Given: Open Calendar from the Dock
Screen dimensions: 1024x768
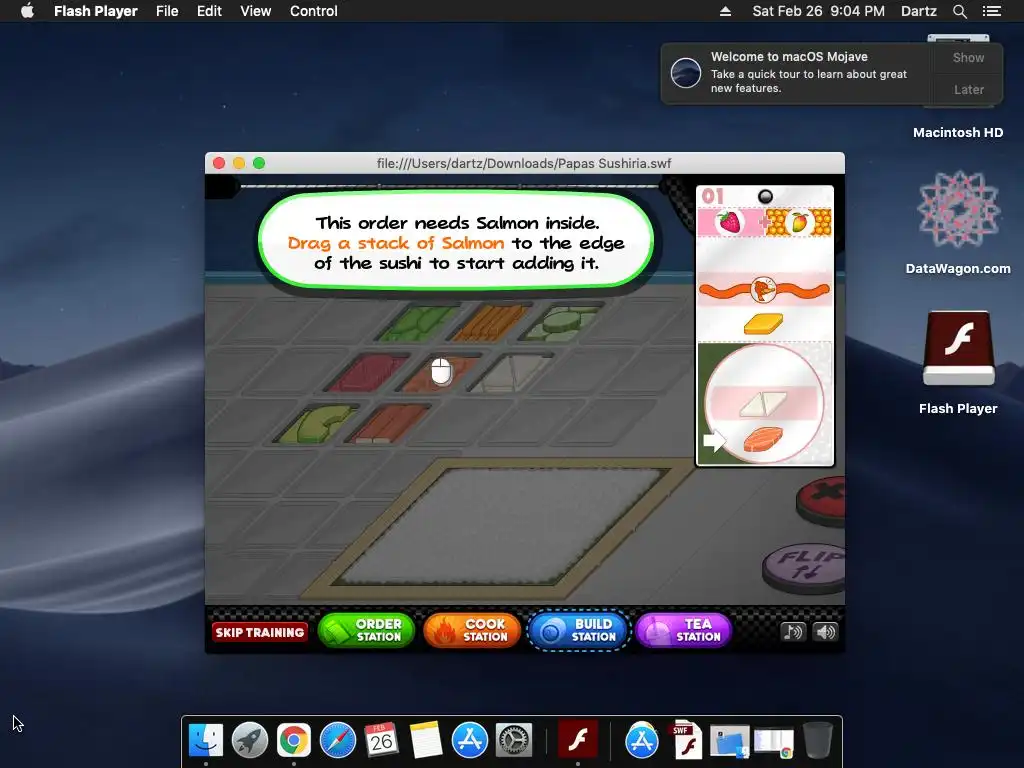Looking at the screenshot, I should 381,741.
